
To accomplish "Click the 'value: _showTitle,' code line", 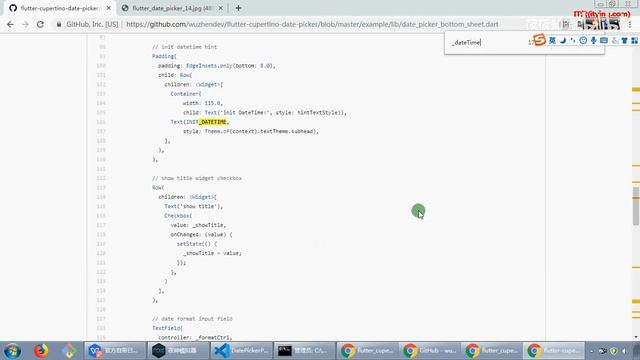I will pyautogui.click(x=198, y=225).
